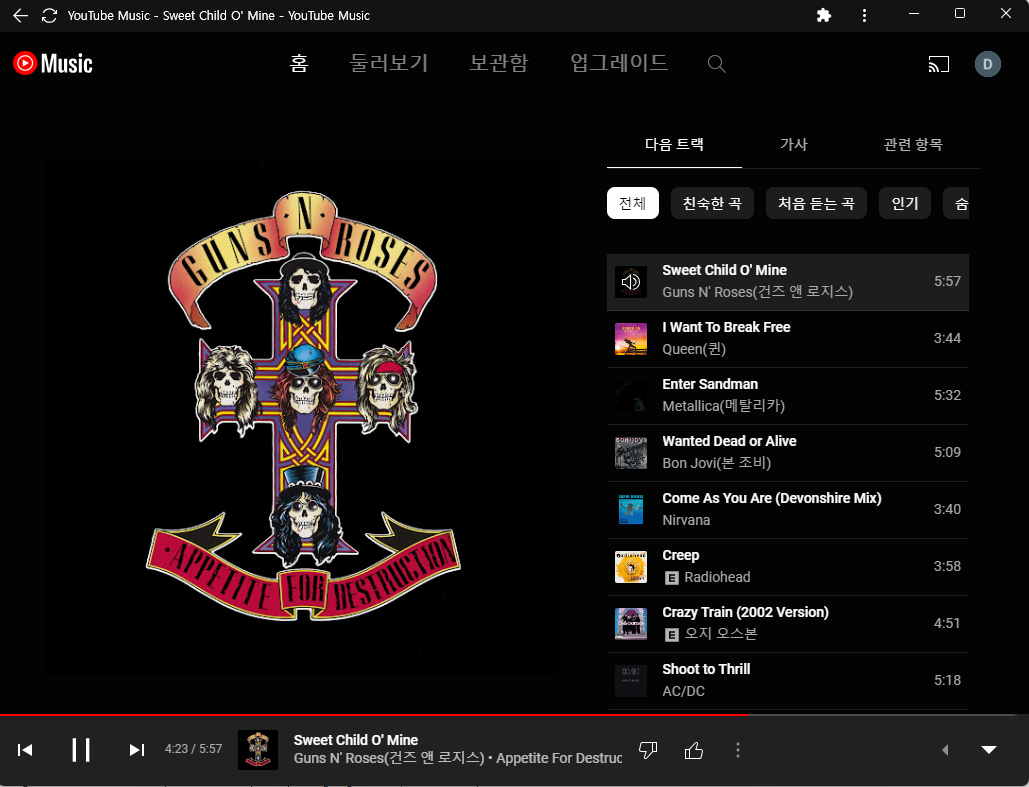Switch to the 다음 트랙 tab
The height and width of the screenshot is (787, 1029).
click(x=675, y=144)
